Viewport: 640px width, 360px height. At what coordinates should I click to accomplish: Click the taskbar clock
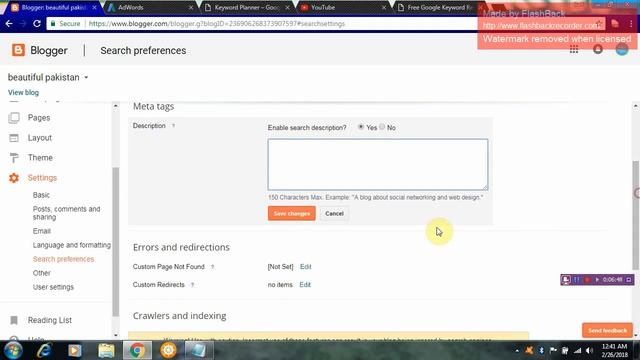(x=614, y=351)
